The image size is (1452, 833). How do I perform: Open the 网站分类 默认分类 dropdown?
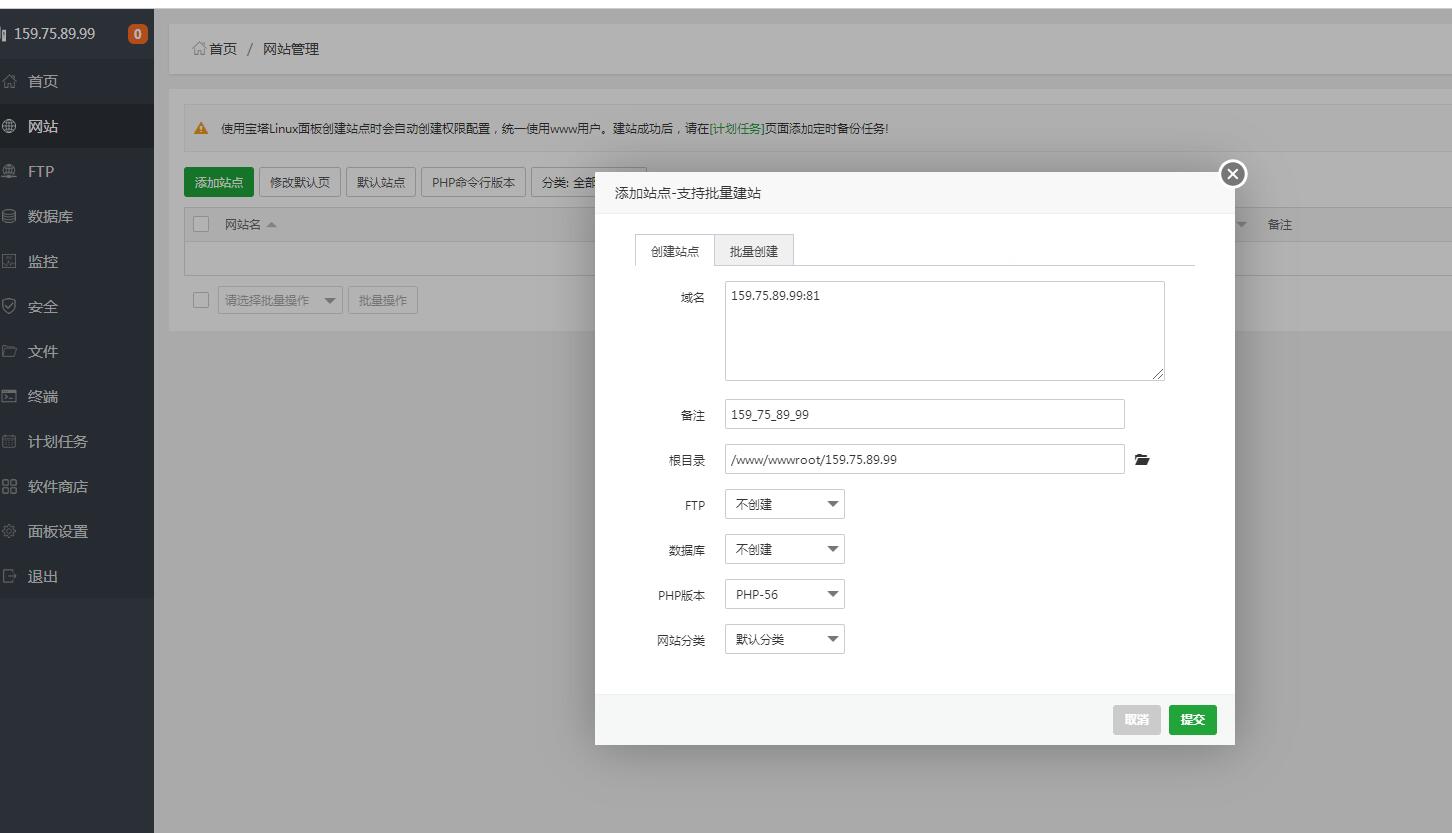784,639
